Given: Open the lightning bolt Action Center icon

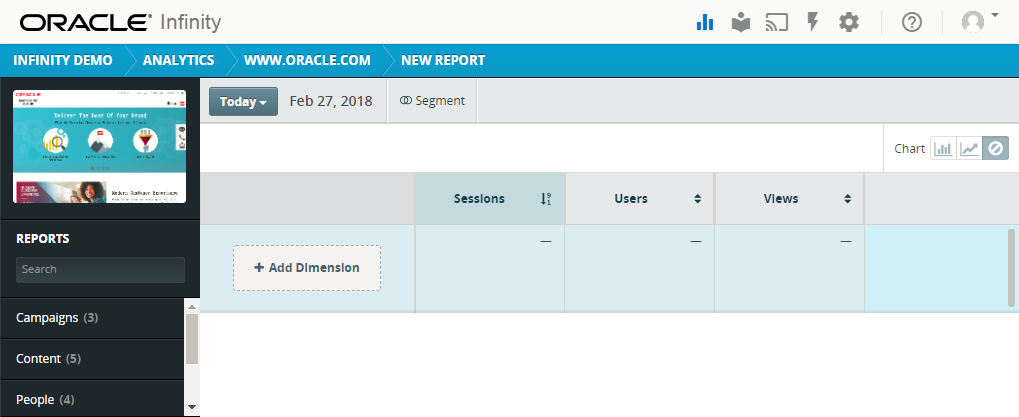Looking at the screenshot, I should (812, 23).
